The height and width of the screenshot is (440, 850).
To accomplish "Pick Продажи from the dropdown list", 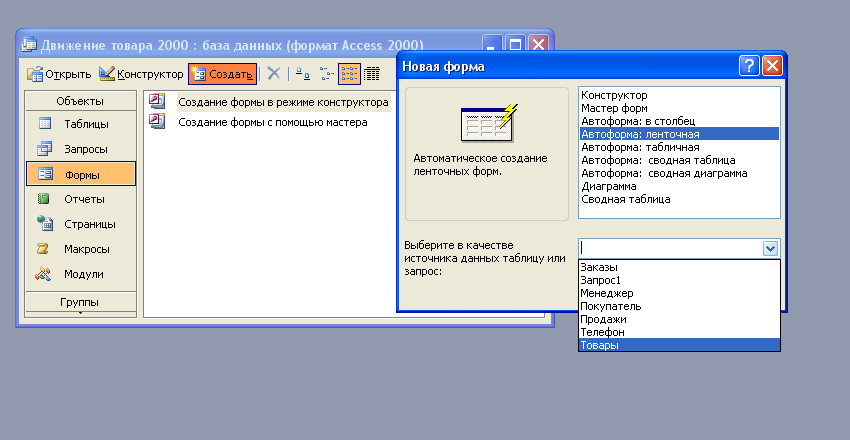I will coord(679,319).
